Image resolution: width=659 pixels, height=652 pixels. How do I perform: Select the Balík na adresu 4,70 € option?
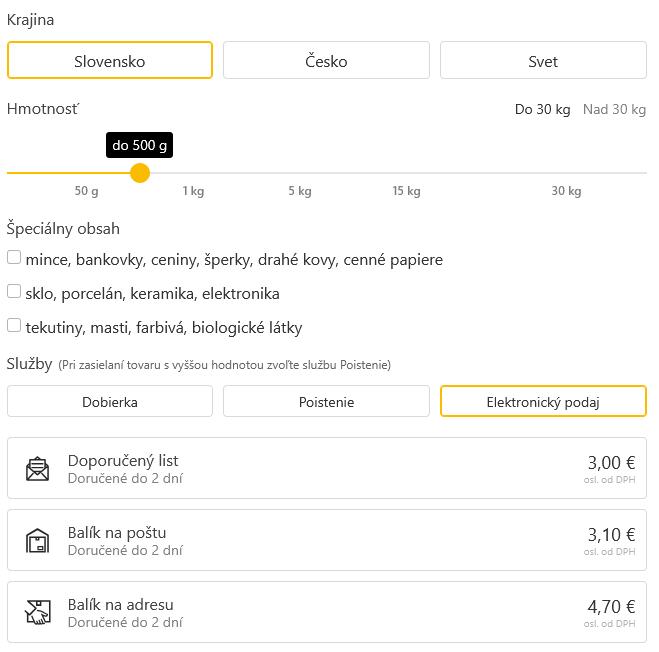point(326,612)
